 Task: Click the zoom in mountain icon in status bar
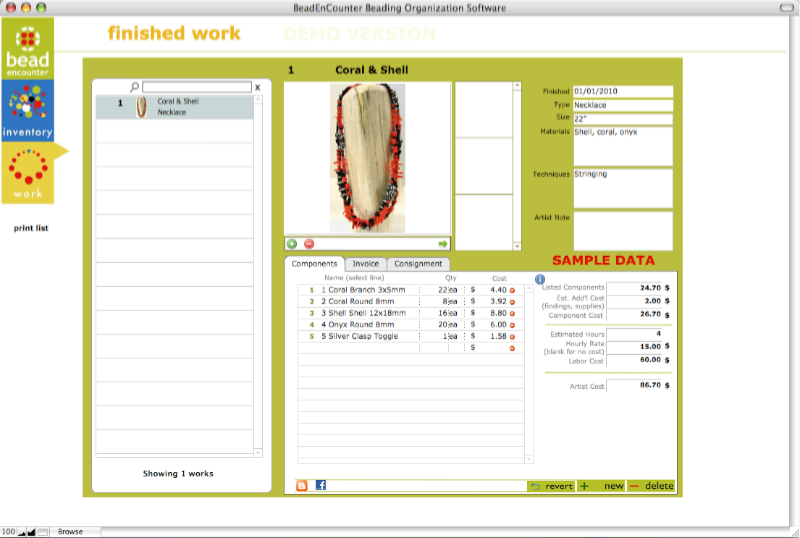click(32, 532)
